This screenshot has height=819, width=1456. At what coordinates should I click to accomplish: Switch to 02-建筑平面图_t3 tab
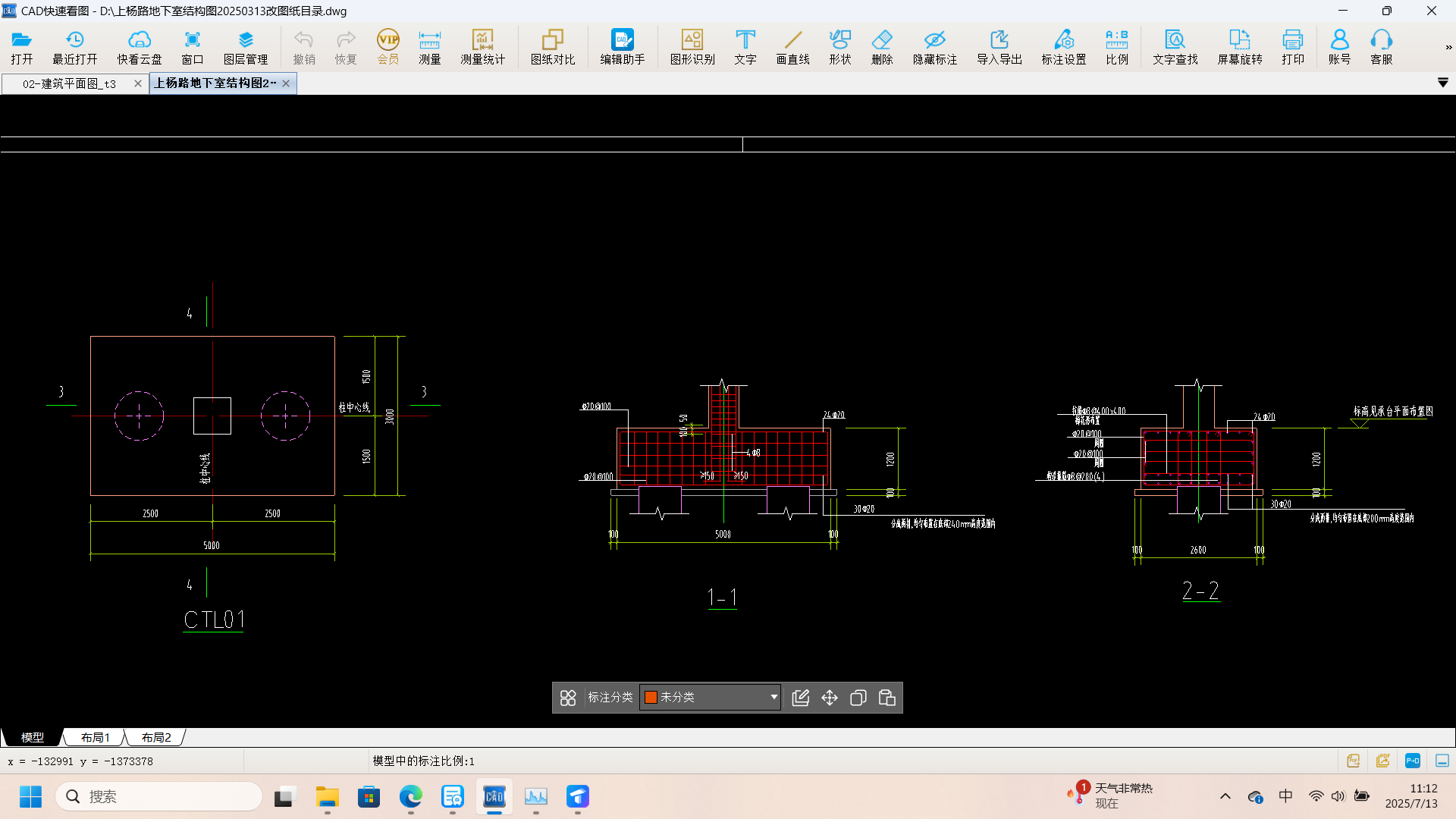(69, 83)
